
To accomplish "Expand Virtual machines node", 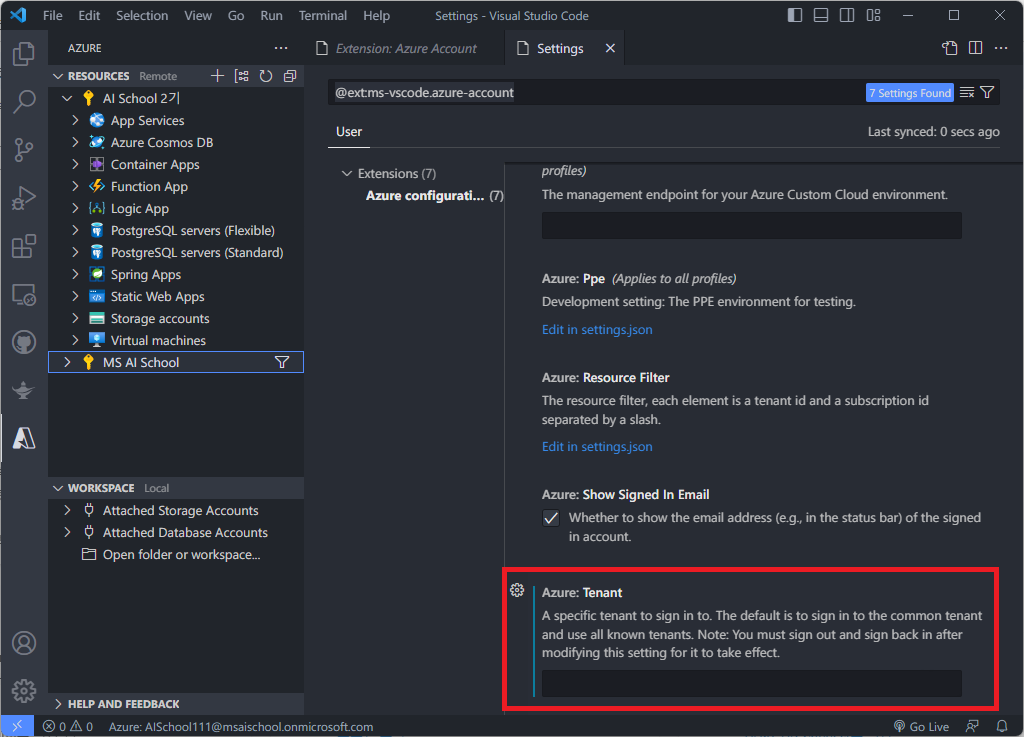I will [x=75, y=340].
